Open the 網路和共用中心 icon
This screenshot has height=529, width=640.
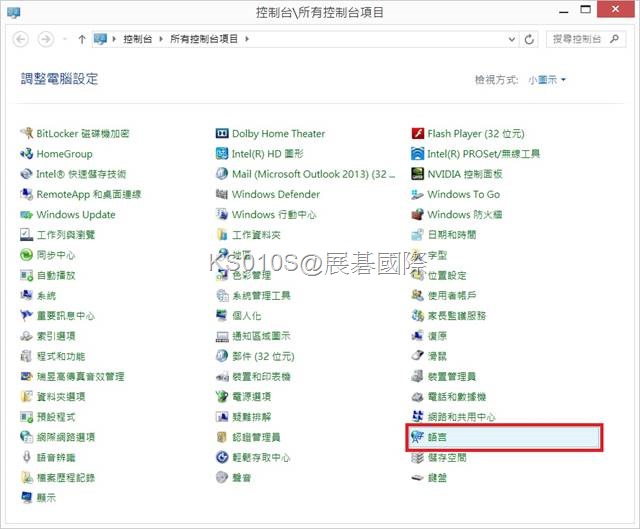(x=418, y=416)
